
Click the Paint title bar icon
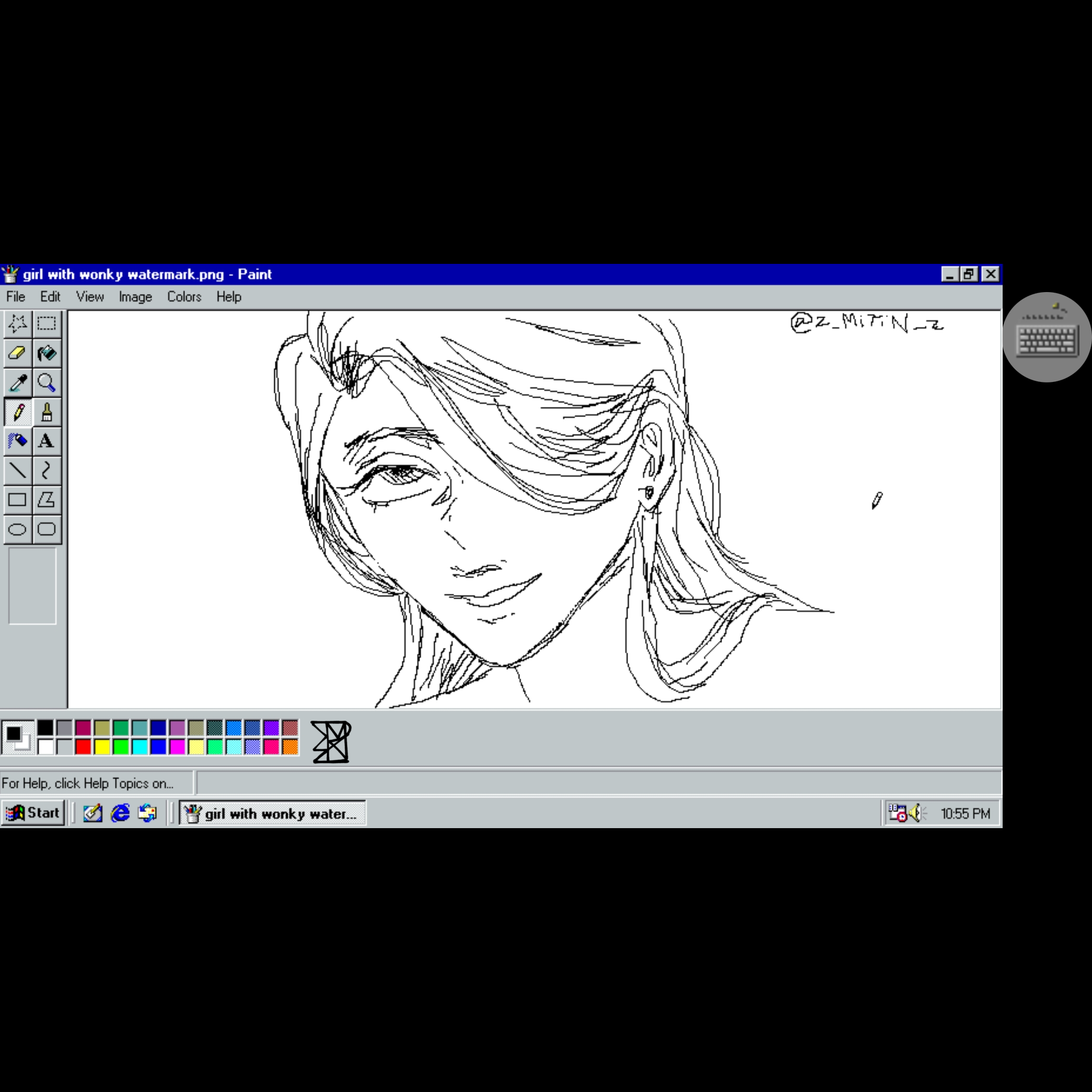(10, 274)
